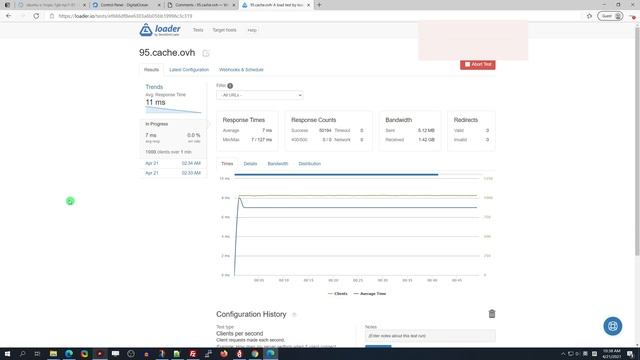Image resolution: width=640 pixels, height=360 pixels.
Task: Toggle the Average Time series in legend
Action: click(x=369, y=293)
